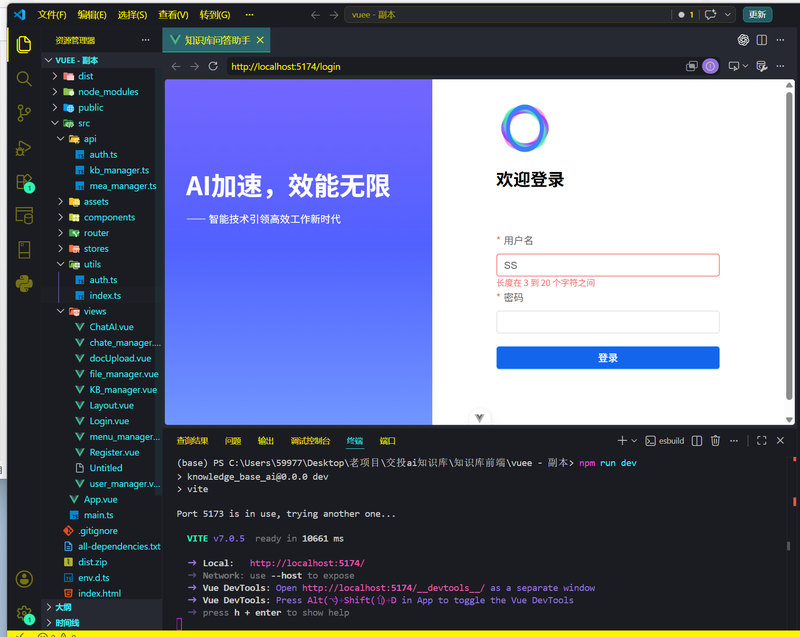Viewport: 800px width, 637px height.
Task: Open devtools icon in browser toolbar
Action: pos(762,66)
